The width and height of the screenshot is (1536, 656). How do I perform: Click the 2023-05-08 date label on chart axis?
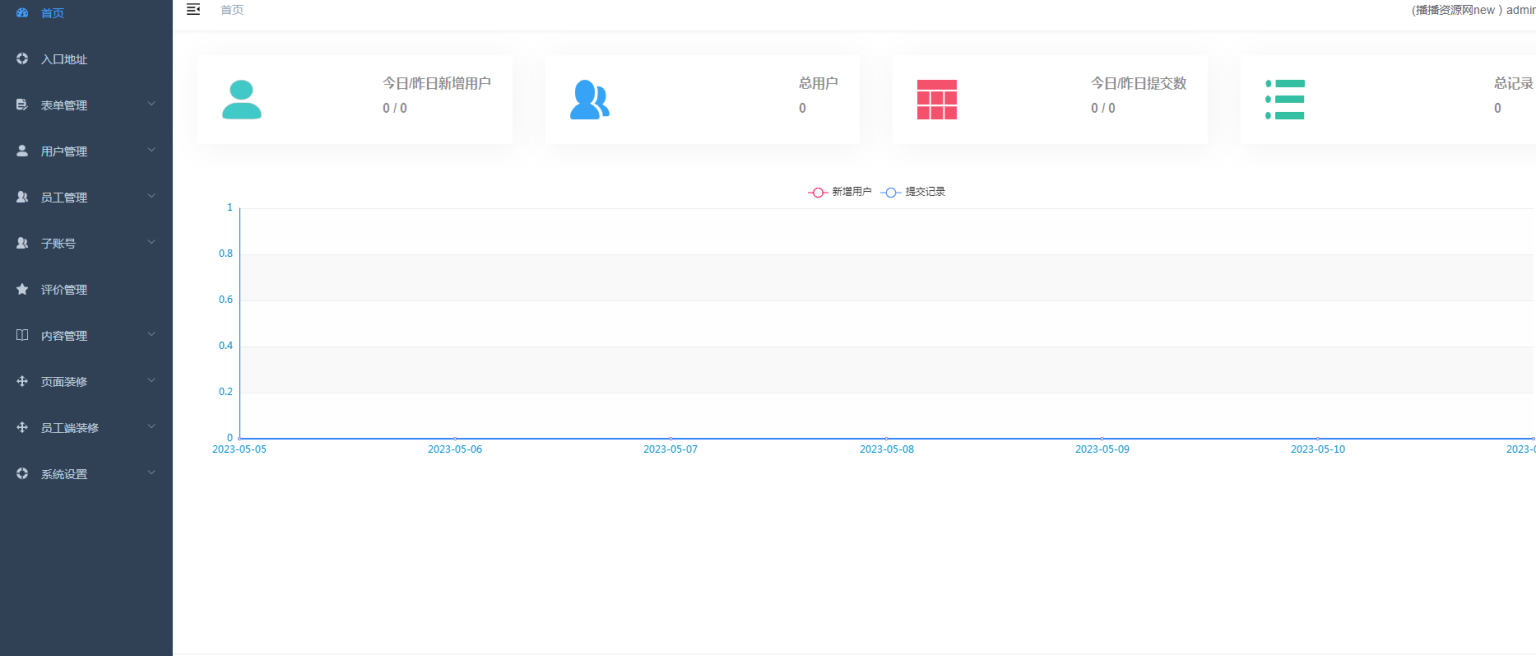(886, 449)
